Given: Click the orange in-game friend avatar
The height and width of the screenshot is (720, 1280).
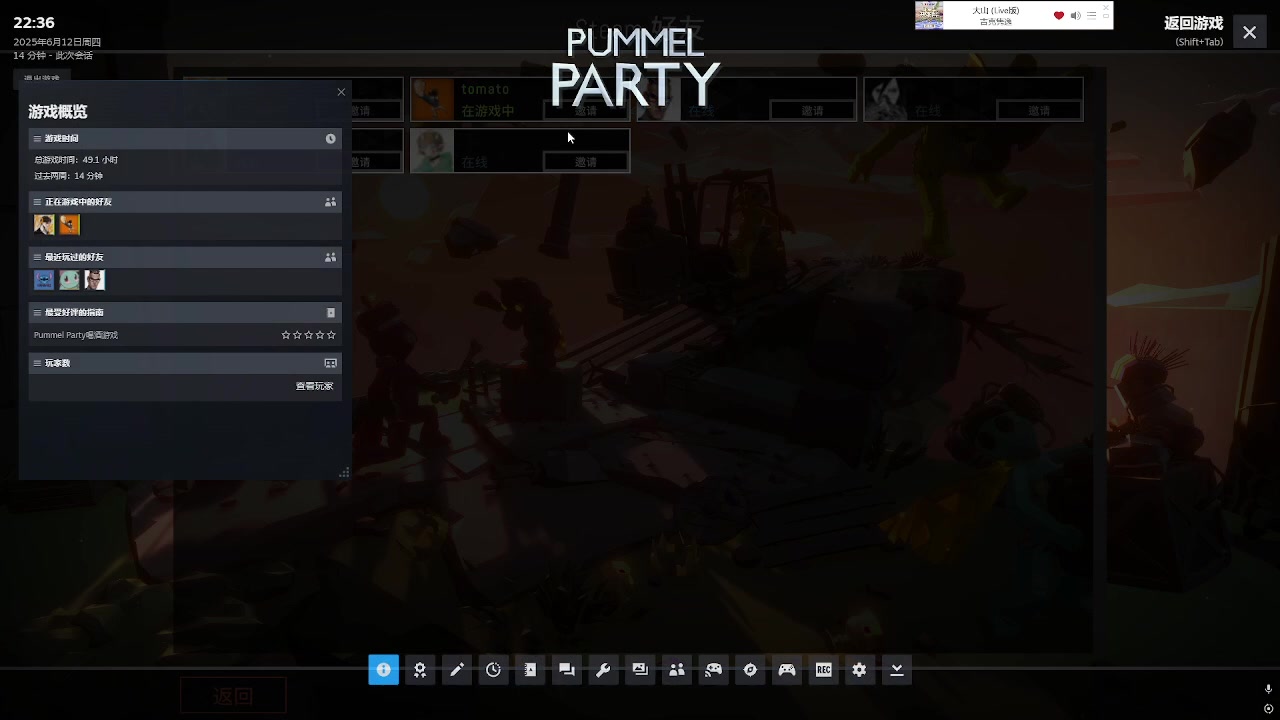Looking at the screenshot, I should [69, 224].
